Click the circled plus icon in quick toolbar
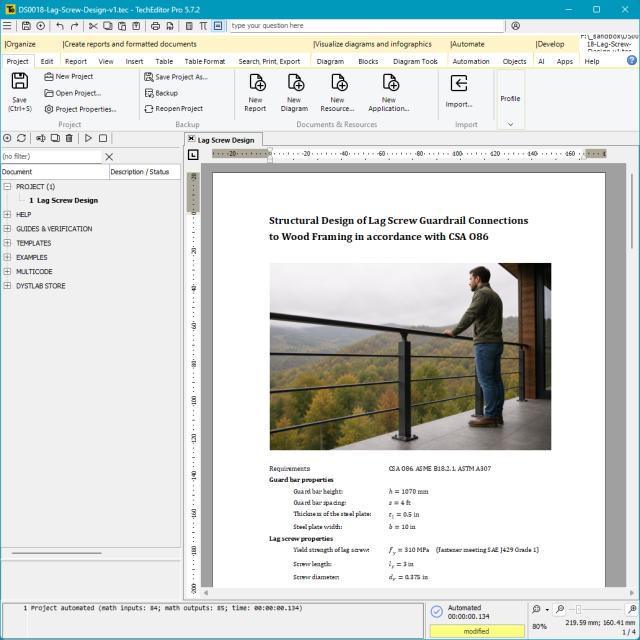The image size is (640, 640). pyautogui.click(x=40, y=26)
